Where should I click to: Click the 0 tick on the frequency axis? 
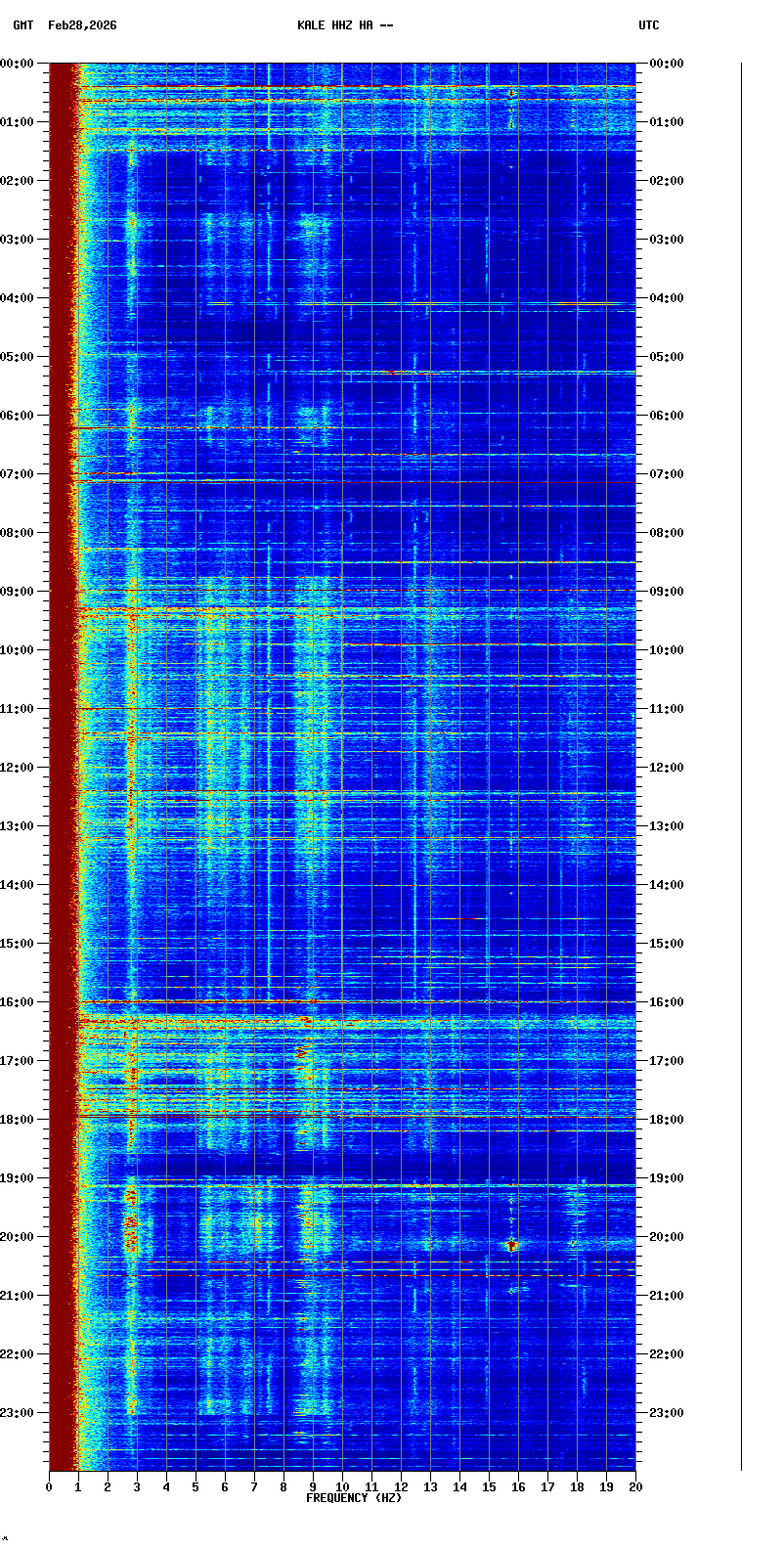(49, 1487)
